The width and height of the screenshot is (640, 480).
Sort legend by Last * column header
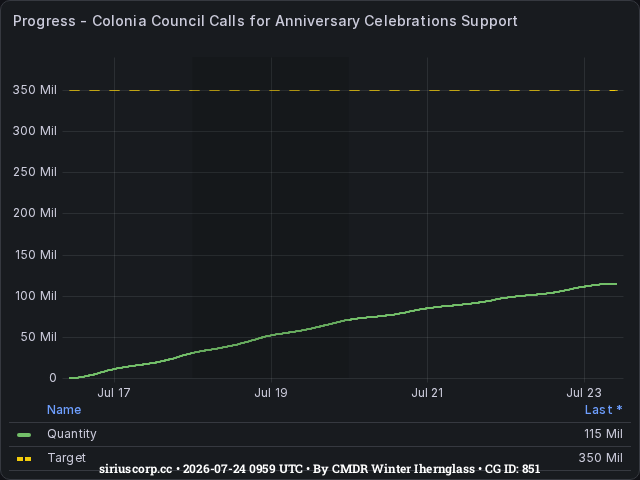pyautogui.click(x=603, y=410)
